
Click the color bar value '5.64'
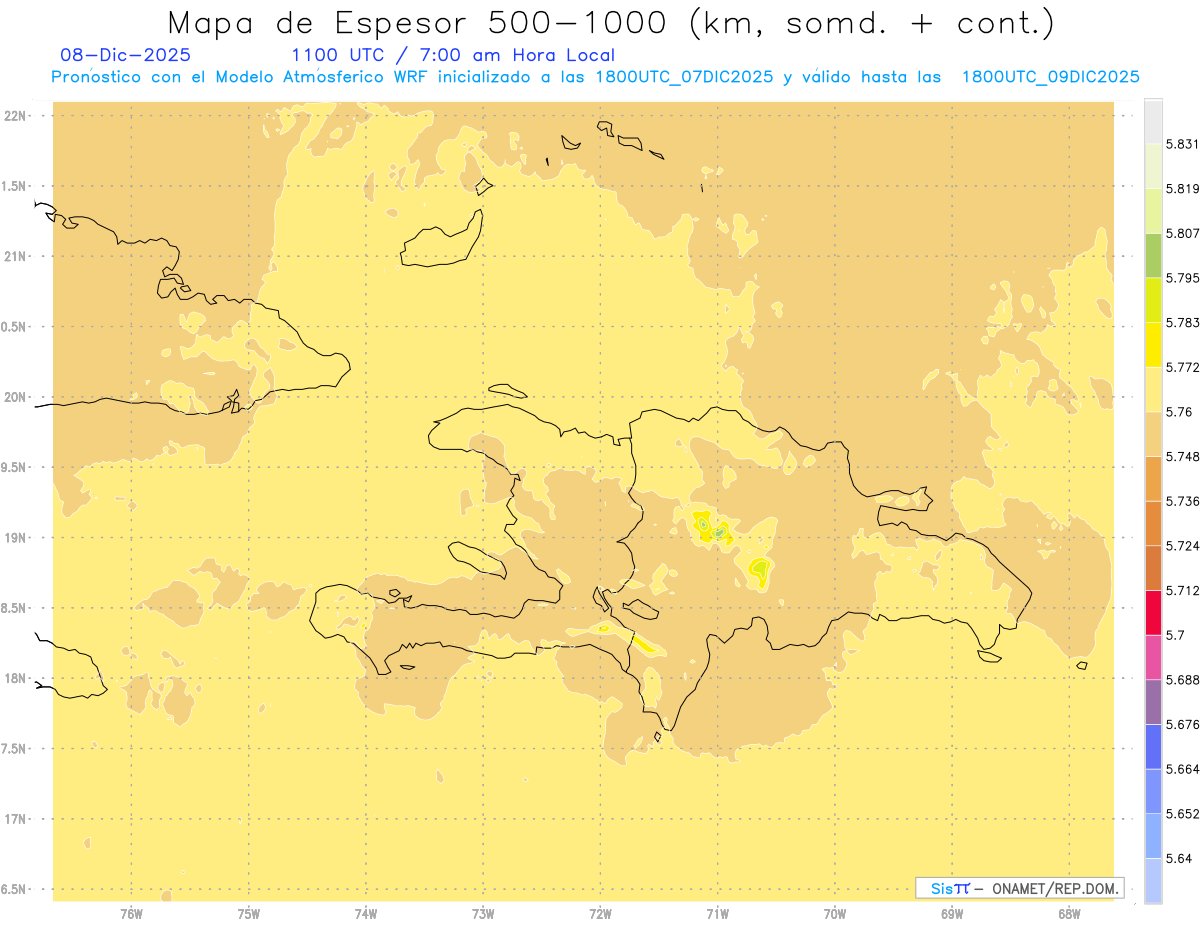(x=1179, y=858)
